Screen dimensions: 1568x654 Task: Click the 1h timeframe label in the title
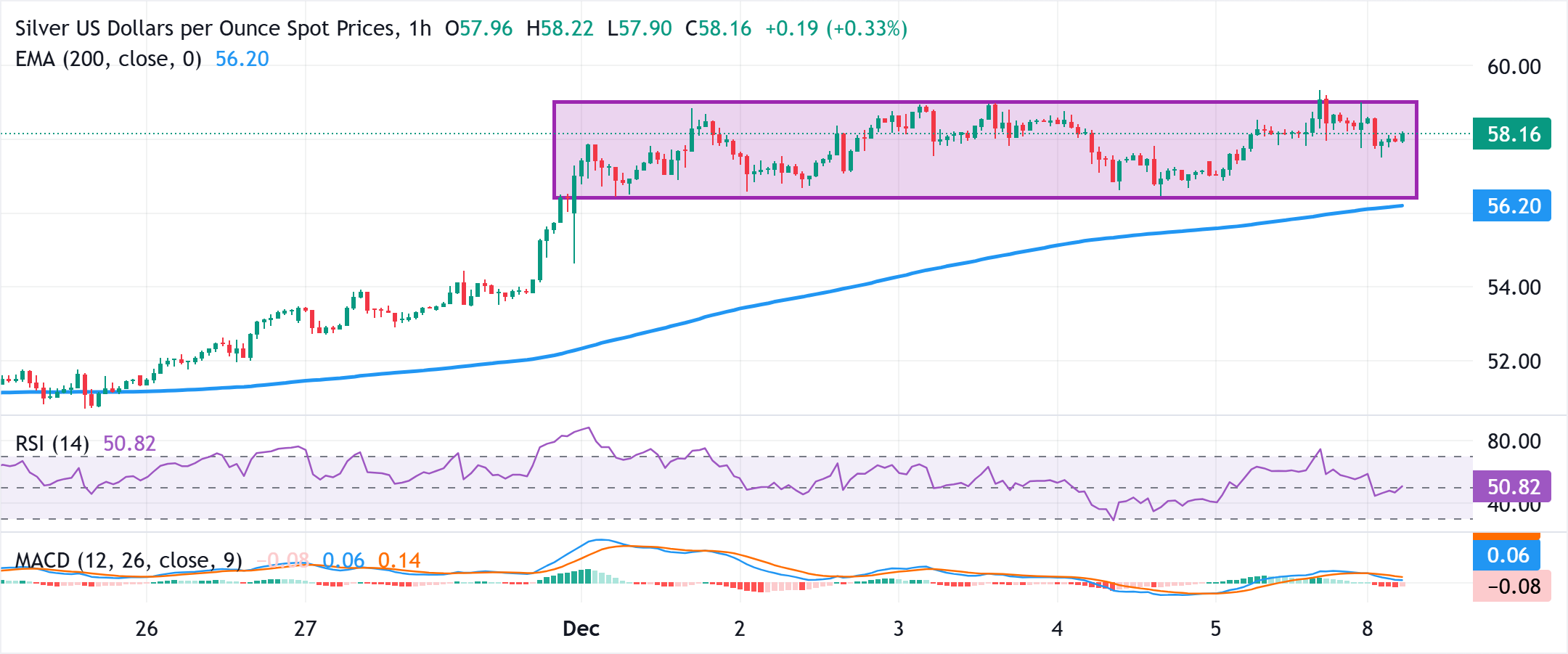[x=422, y=28]
